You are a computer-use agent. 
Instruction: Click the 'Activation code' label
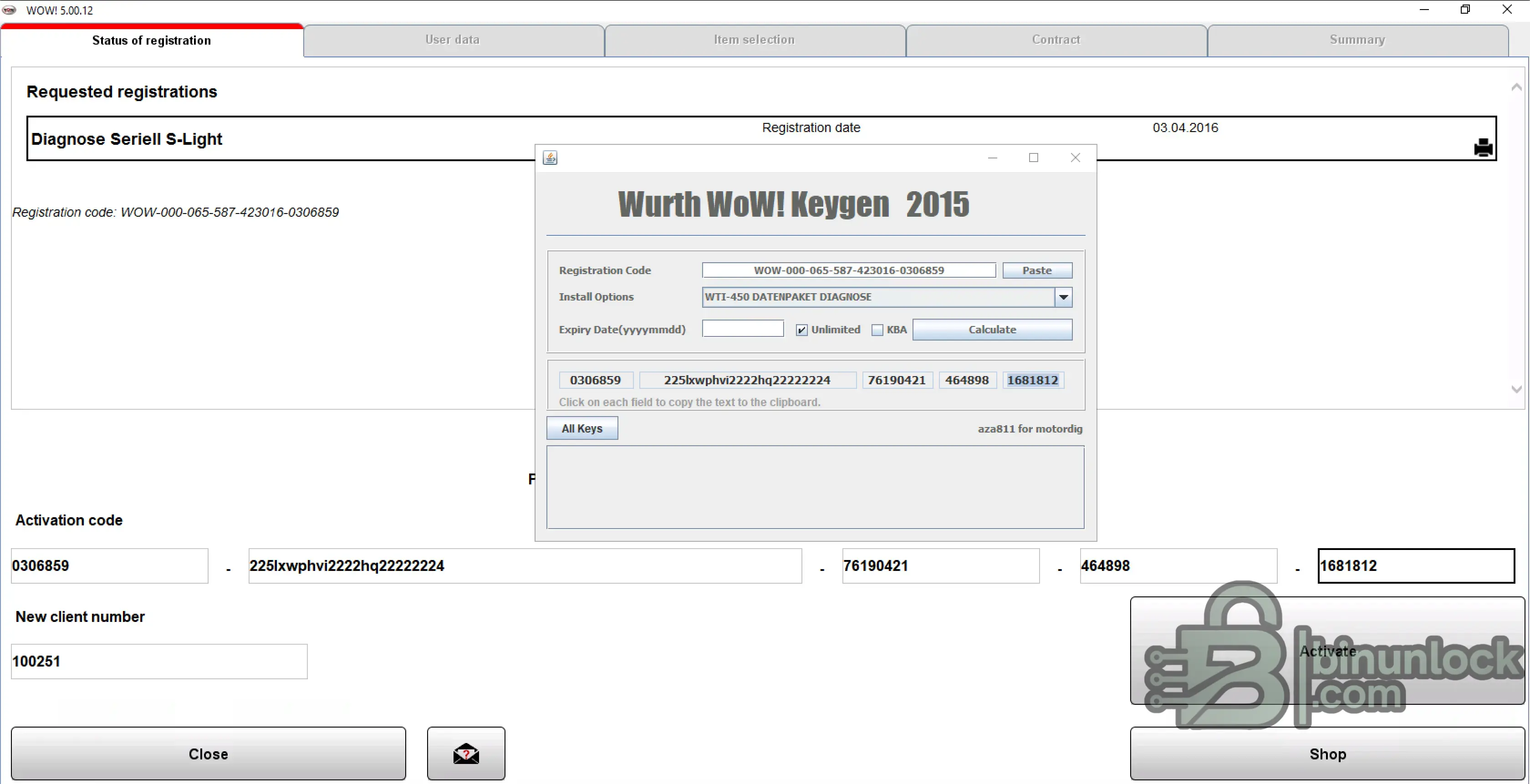69,520
